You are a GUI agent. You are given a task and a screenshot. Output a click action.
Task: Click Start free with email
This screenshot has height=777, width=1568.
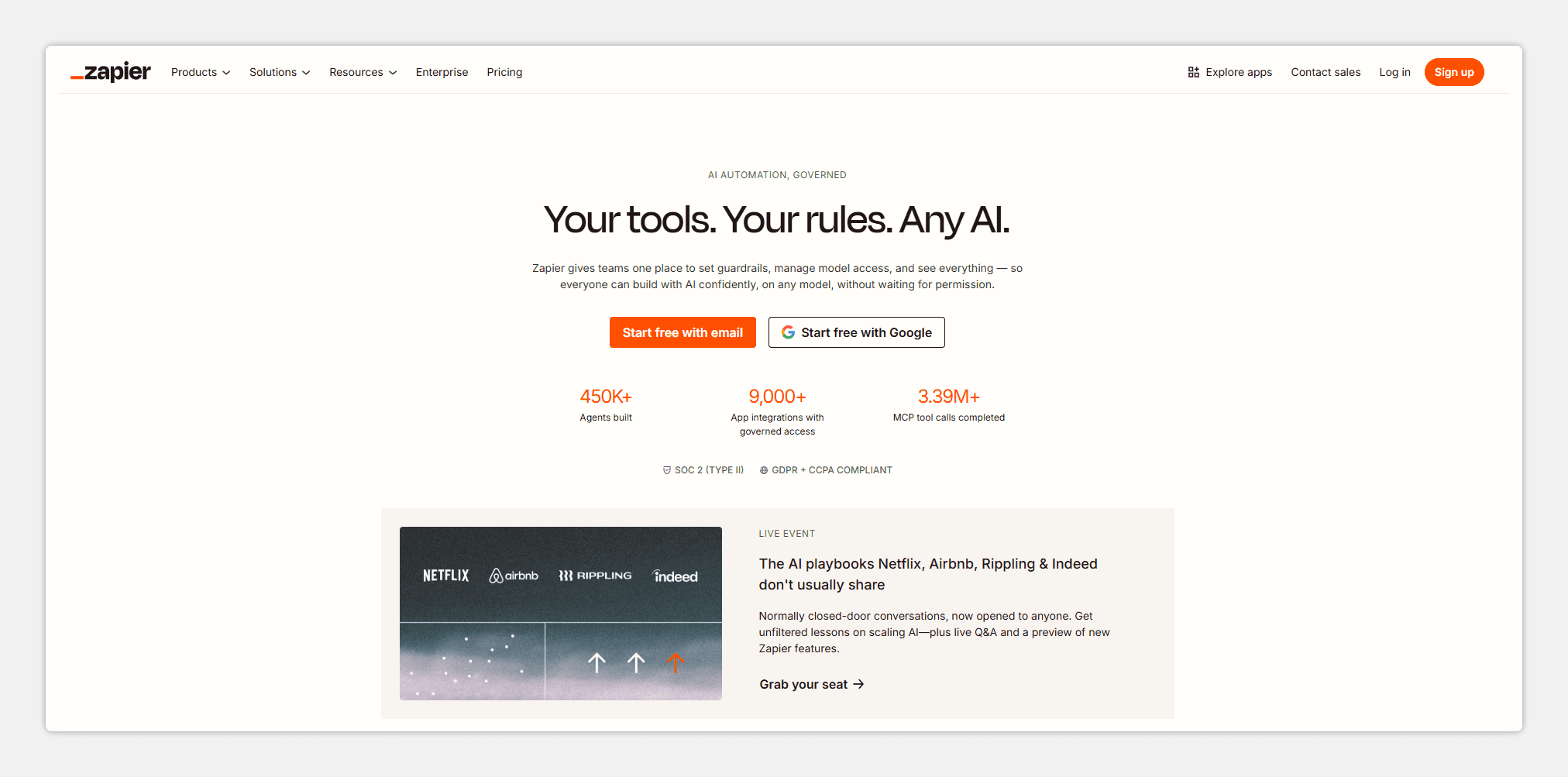tap(683, 332)
